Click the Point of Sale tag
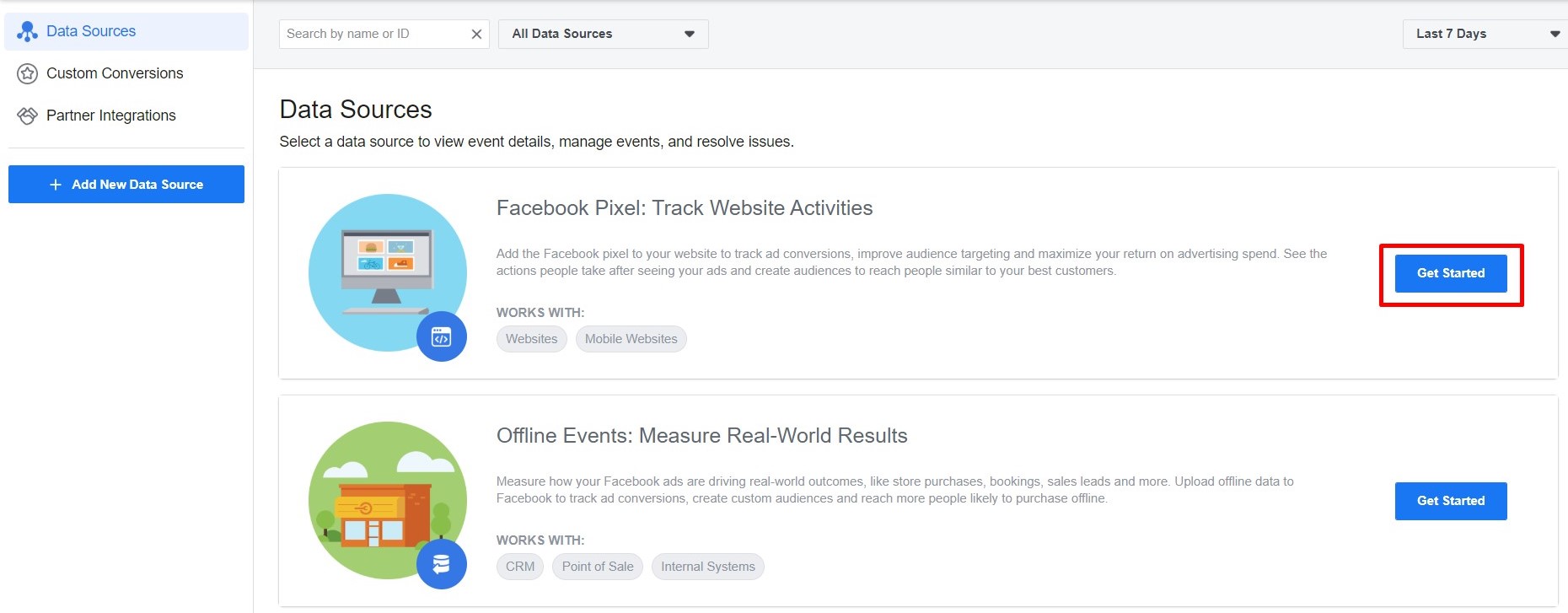 click(x=598, y=567)
